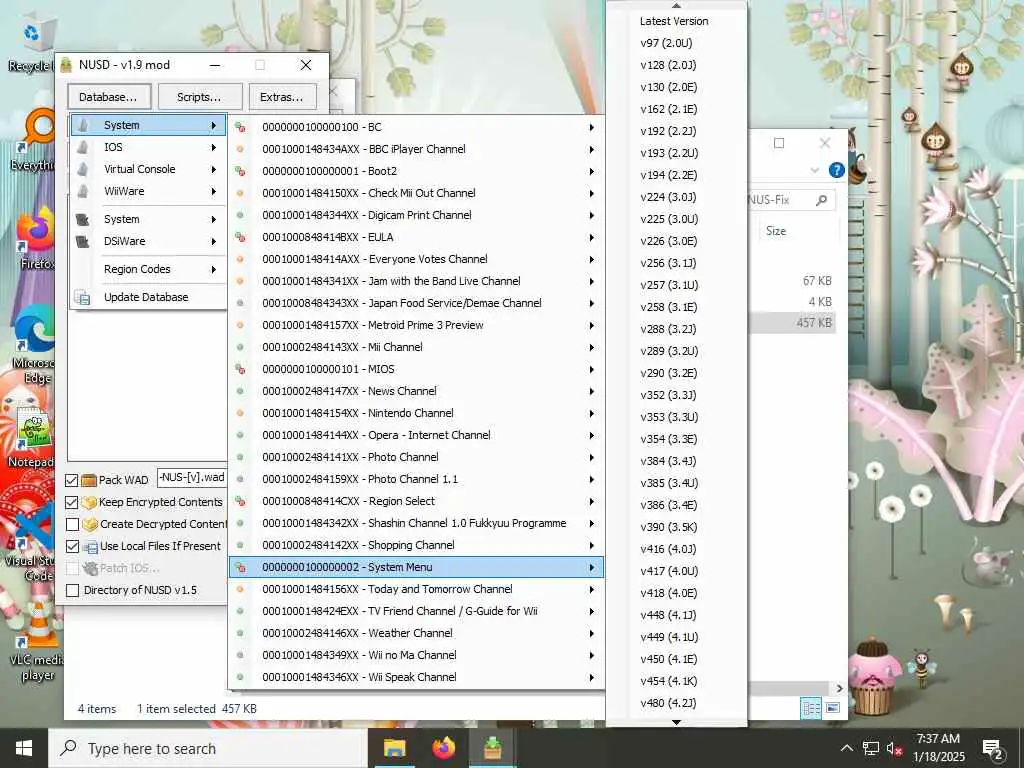Screen dimensions: 1024x768
Task: Check Directory of NUSD v1.5 checkbox
Action: 72,591
